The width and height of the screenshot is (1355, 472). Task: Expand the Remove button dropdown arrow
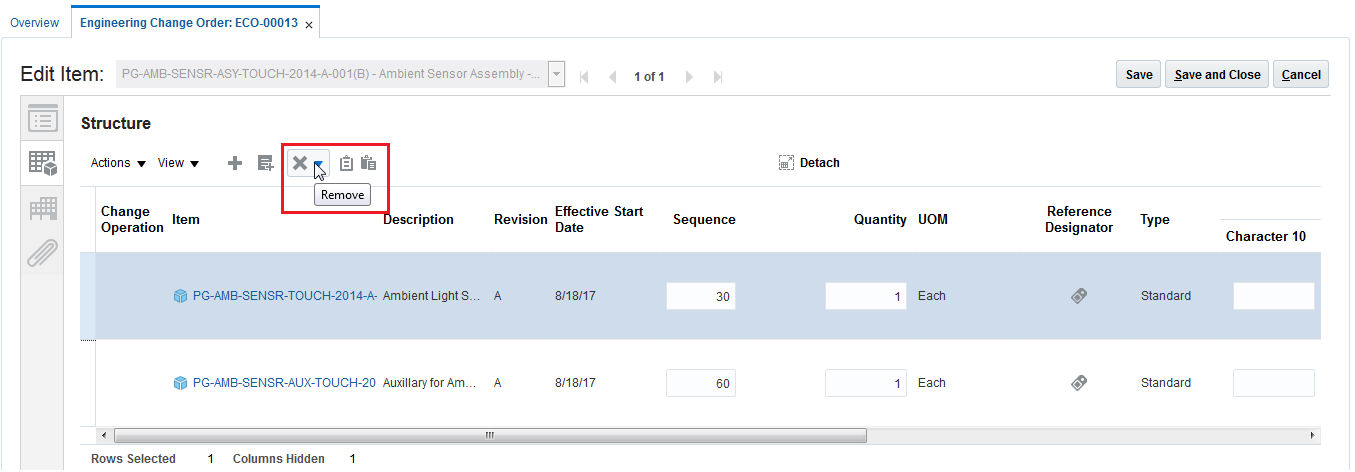tap(319, 164)
